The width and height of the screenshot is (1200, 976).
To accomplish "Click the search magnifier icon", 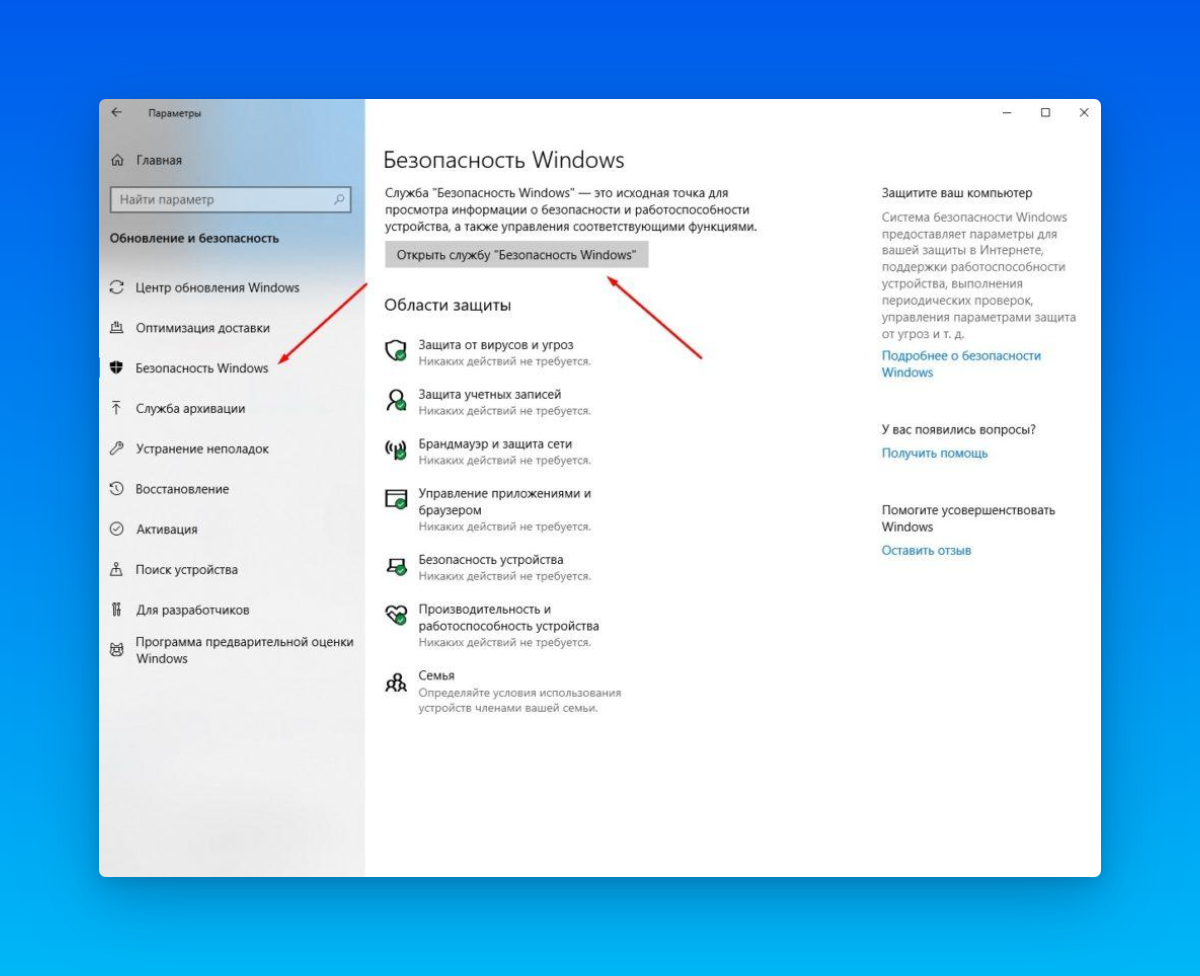I will (x=339, y=199).
